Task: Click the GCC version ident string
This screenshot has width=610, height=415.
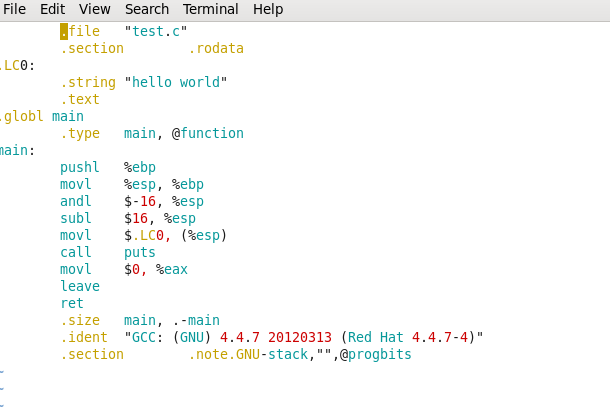Action: pos(304,337)
